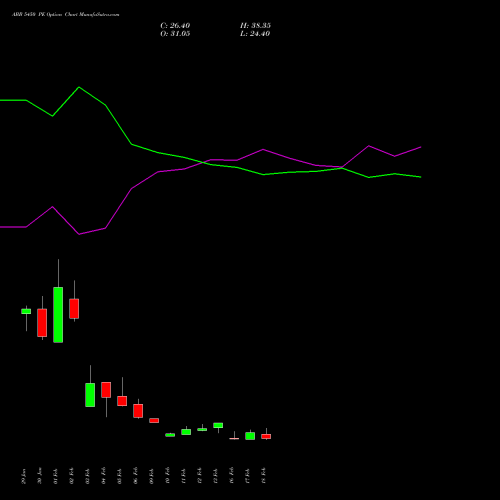Click the '11 Feb' date axis label
The height and width of the screenshot is (500, 500).
(x=184, y=476)
